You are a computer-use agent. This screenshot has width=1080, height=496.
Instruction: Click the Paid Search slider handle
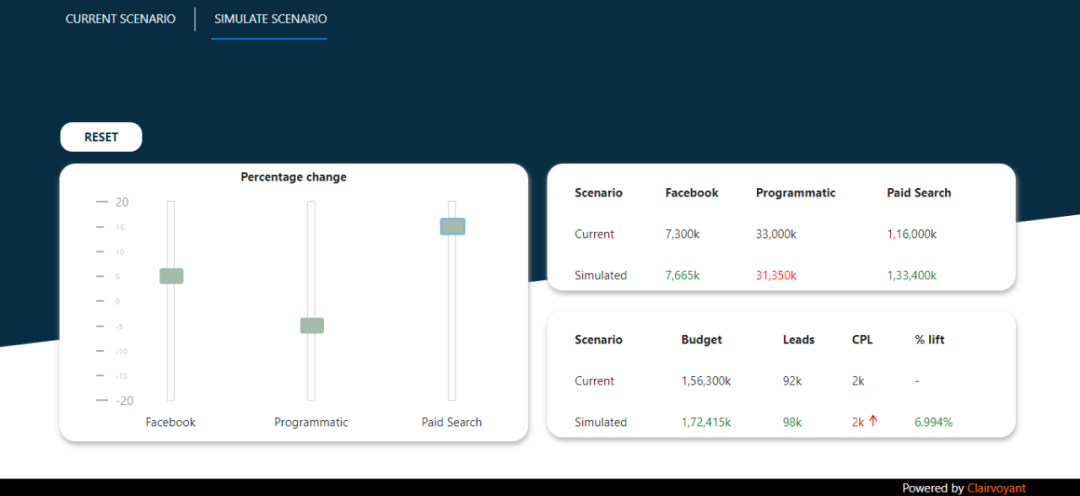453,227
